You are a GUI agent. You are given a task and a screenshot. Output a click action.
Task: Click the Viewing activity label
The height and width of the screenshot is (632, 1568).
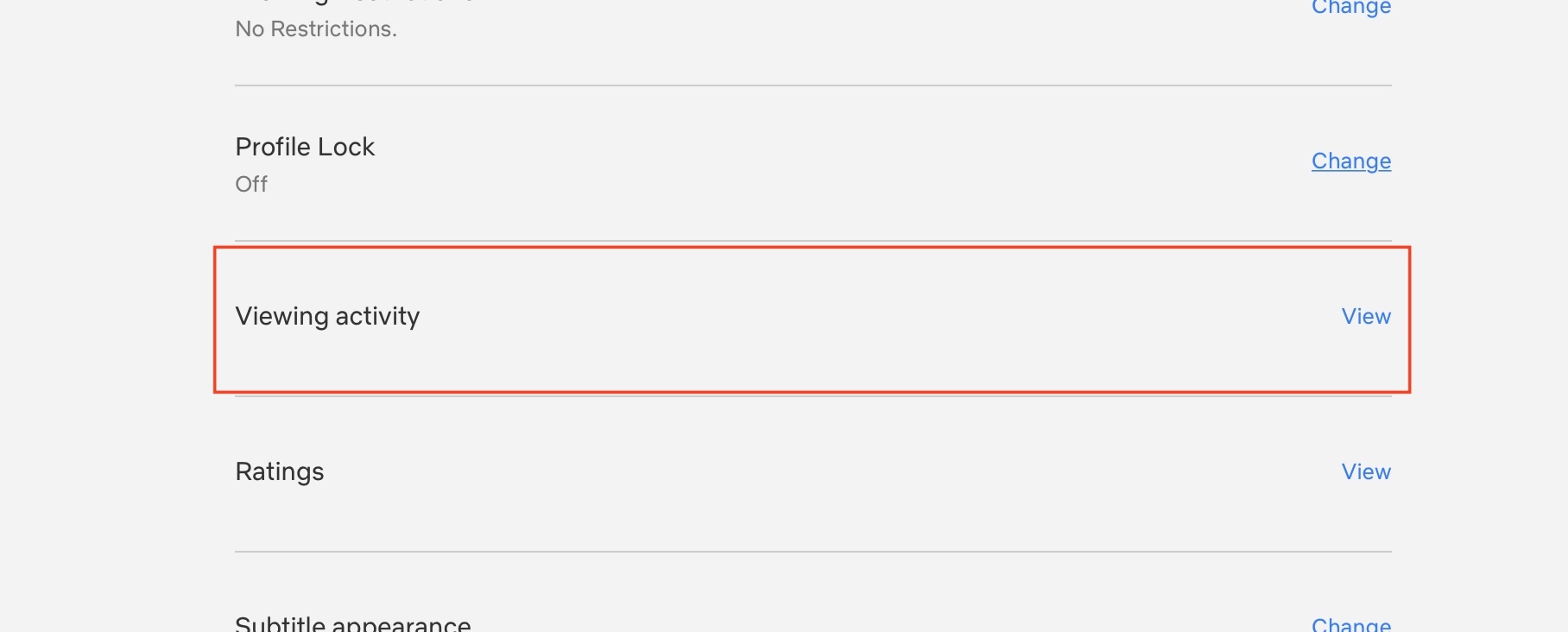tap(327, 317)
